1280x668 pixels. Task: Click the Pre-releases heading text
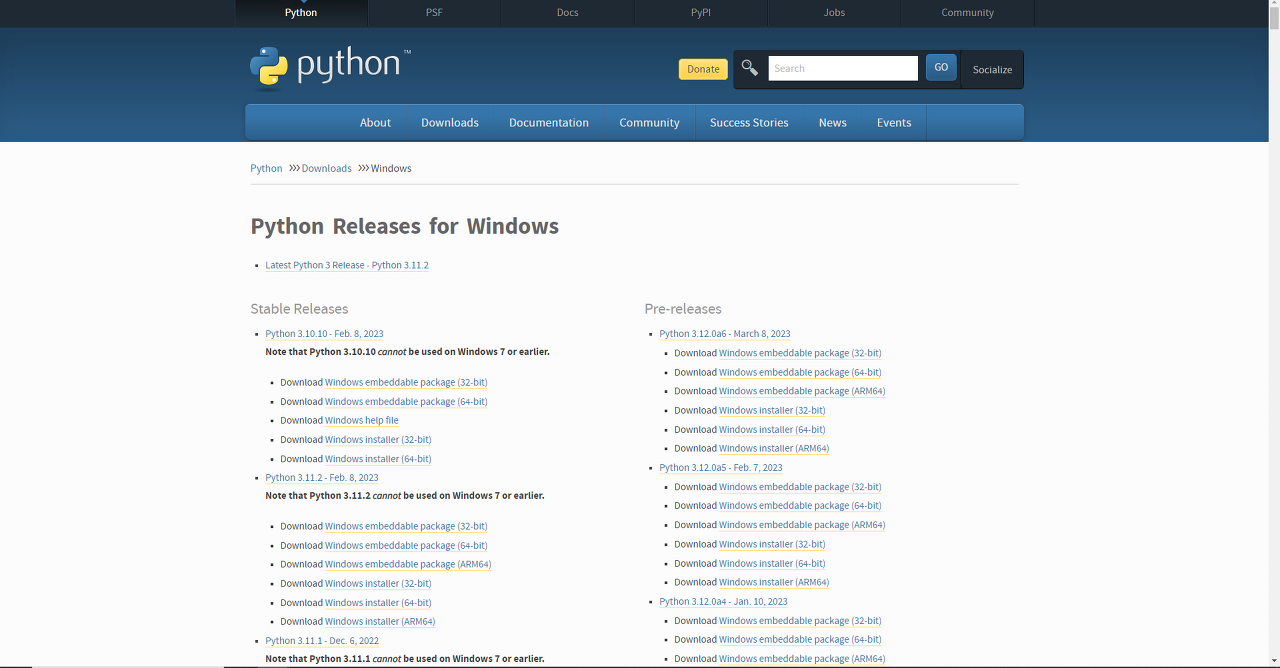tap(683, 309)
